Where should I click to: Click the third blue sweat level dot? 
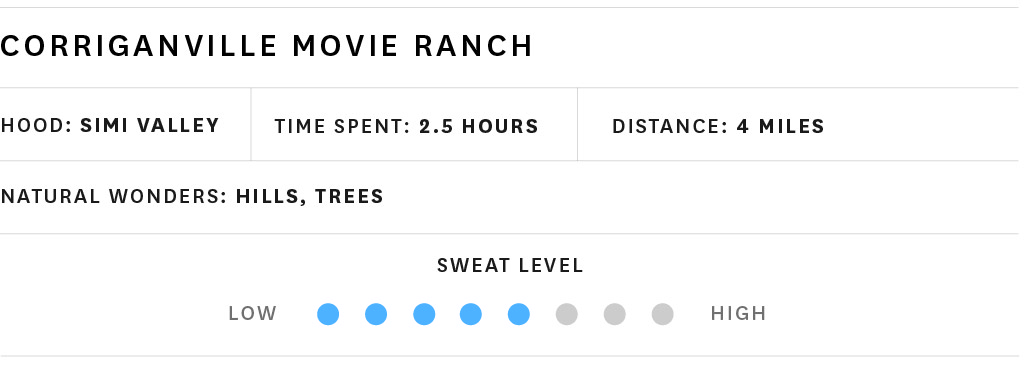tap(424, 314)
